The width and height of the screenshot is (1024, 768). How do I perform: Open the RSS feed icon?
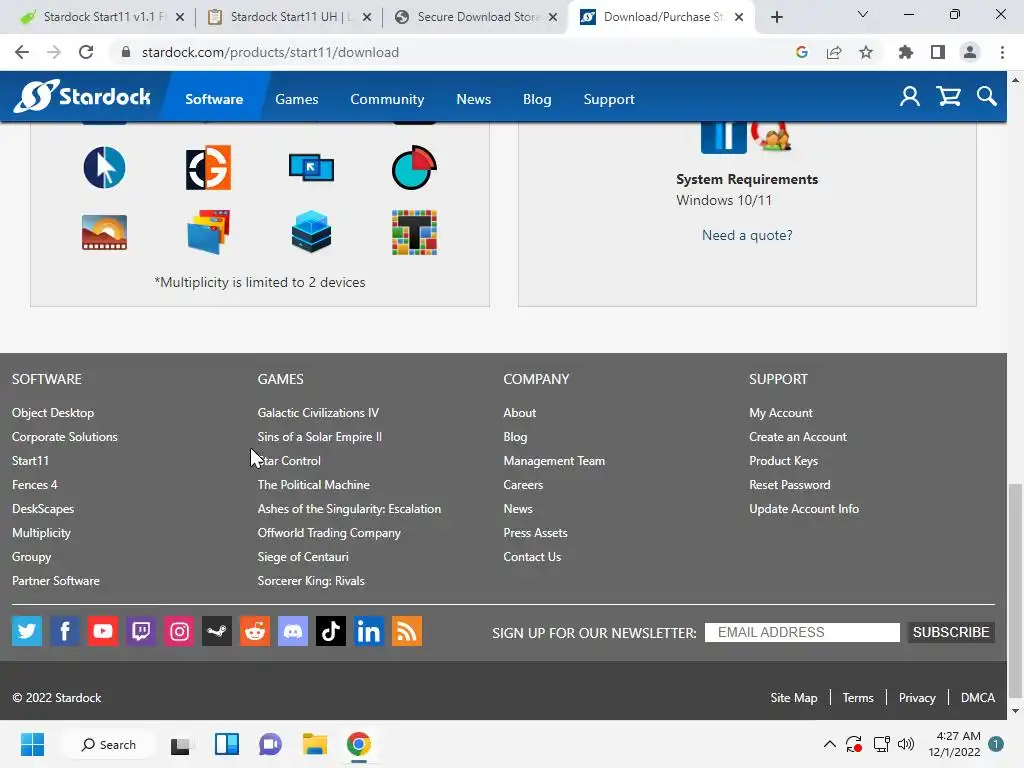pos(407,631)
